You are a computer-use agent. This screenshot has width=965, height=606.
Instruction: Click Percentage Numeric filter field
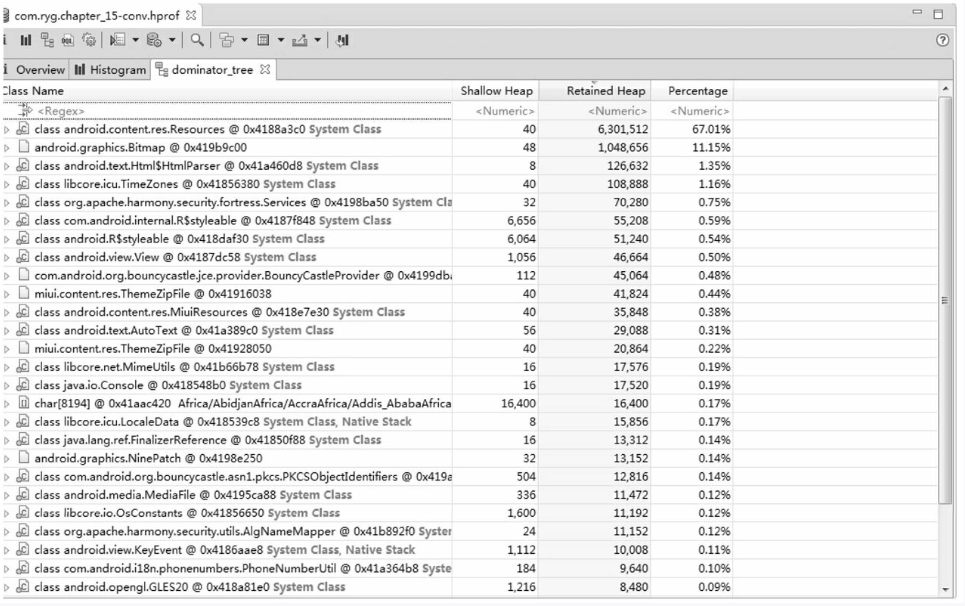[692, 111]
